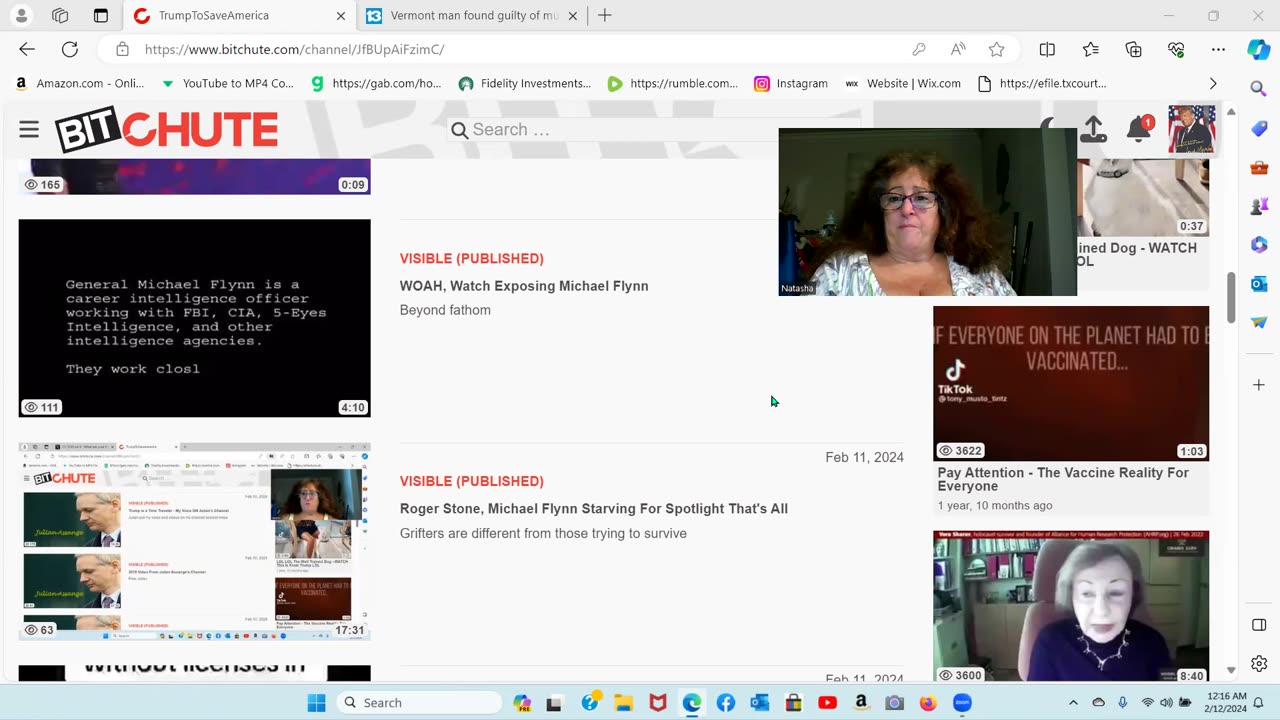
Task: Open Edge Settings and more menu
Action: [1218, 49]
